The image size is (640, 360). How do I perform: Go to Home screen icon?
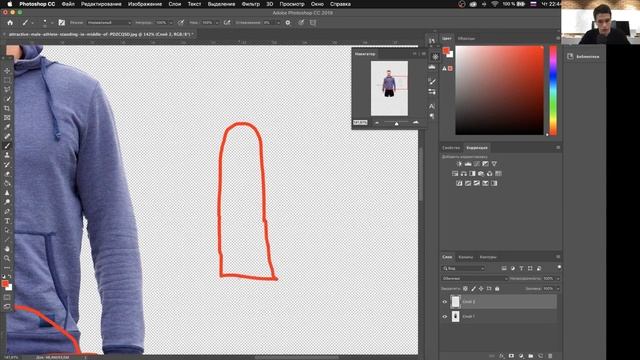(10, 22)
